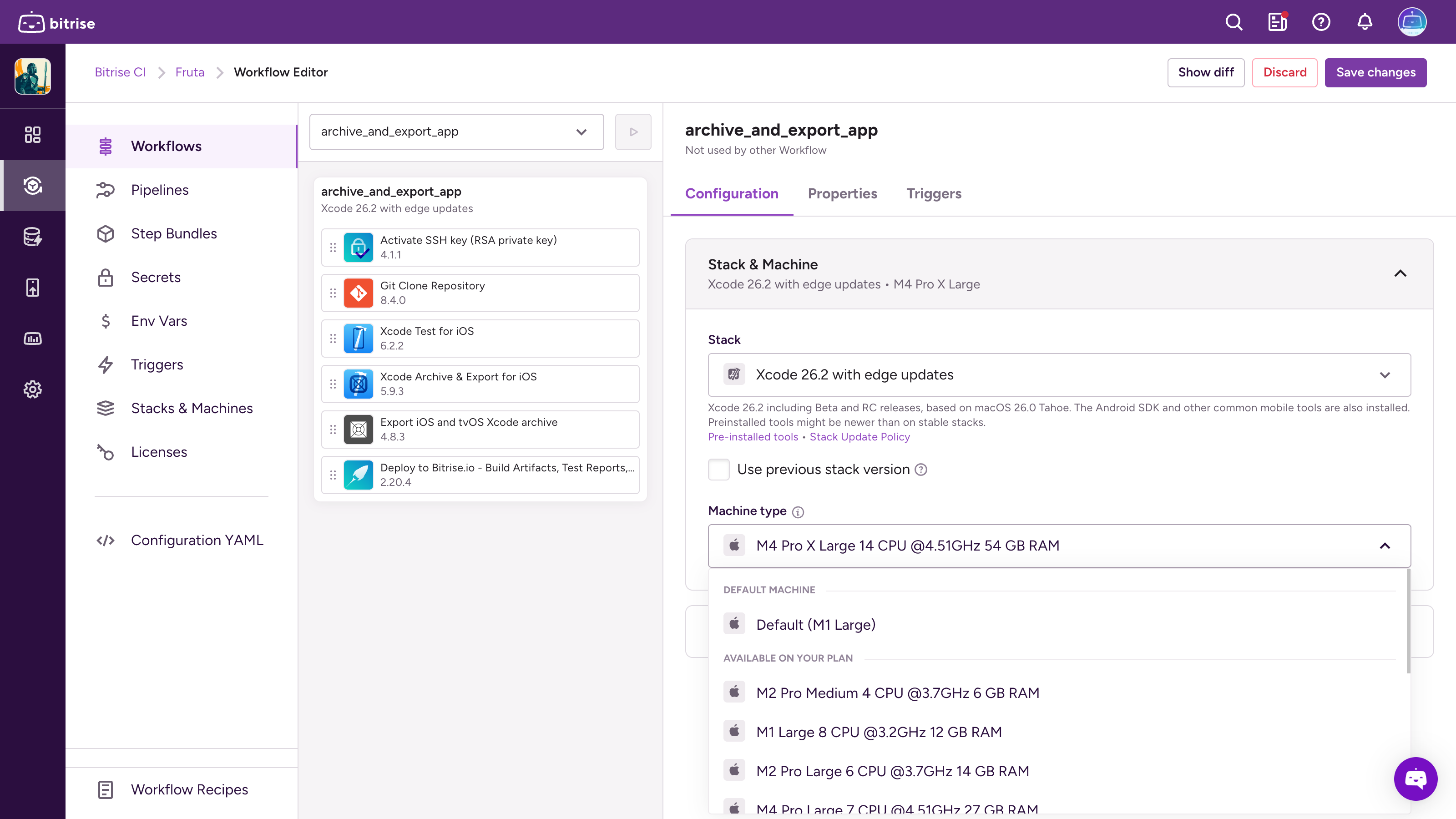Select M2 Pro Medium machine option
The width and height of the screenshot is (1456, 819).
click(897, 693)
